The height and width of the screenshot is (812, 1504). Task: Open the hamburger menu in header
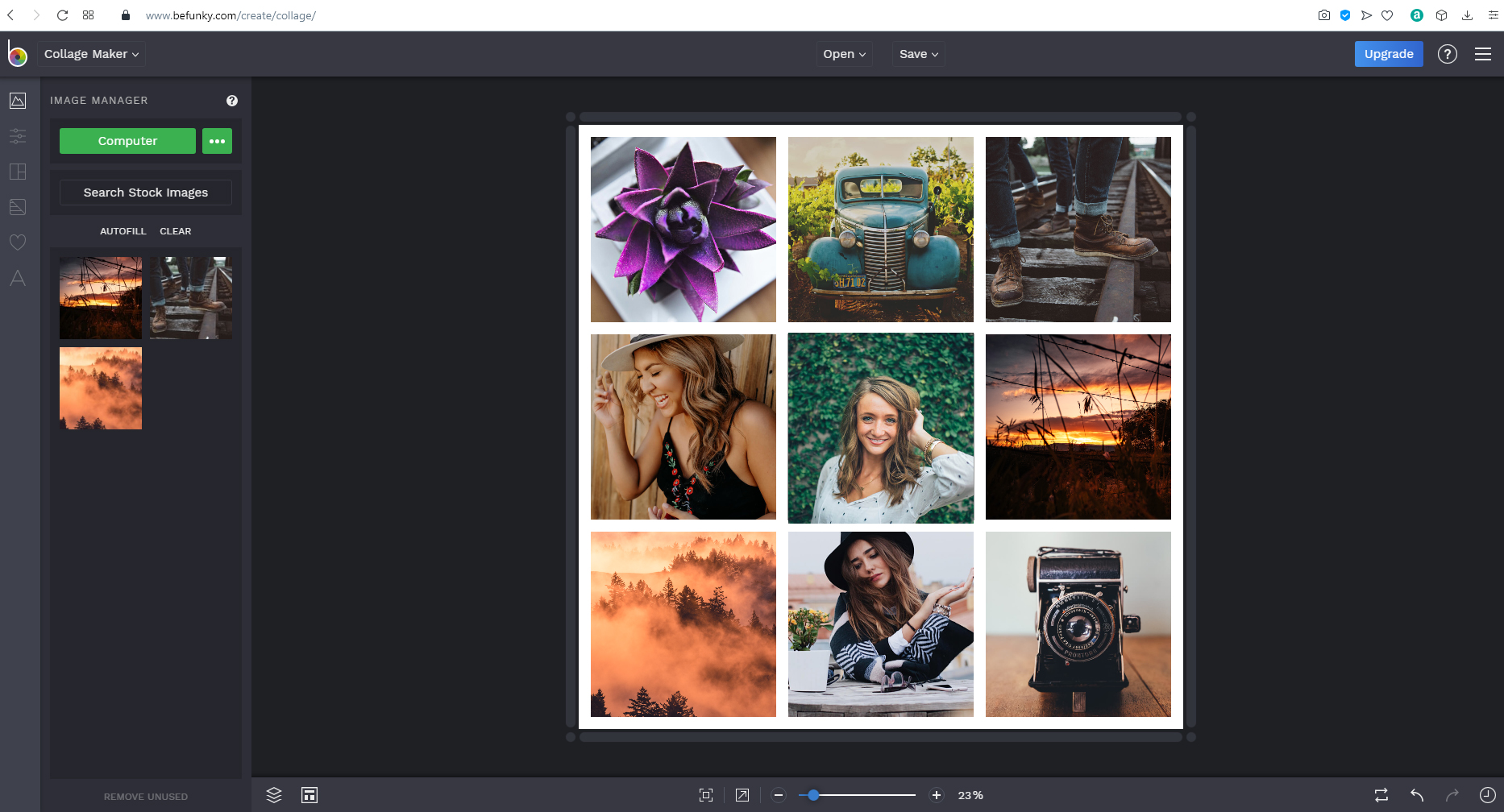click(1483, 54)
